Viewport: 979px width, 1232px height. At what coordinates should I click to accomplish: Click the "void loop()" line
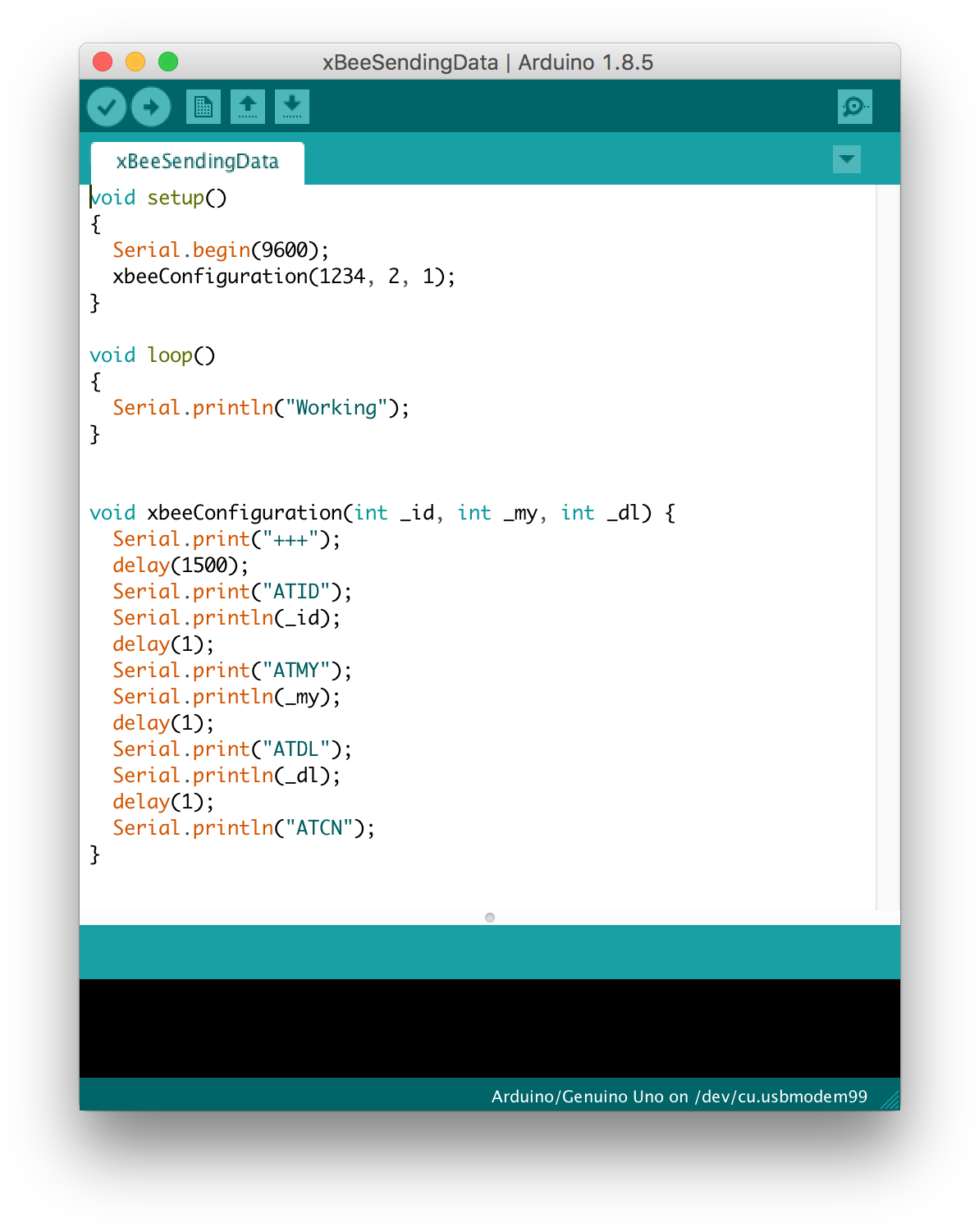click(x=153, y=355)
